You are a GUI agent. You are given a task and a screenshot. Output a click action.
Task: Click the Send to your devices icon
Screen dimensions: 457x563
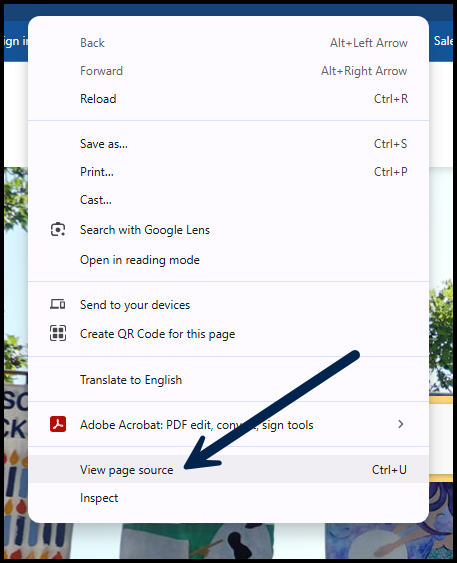(58, 304)
